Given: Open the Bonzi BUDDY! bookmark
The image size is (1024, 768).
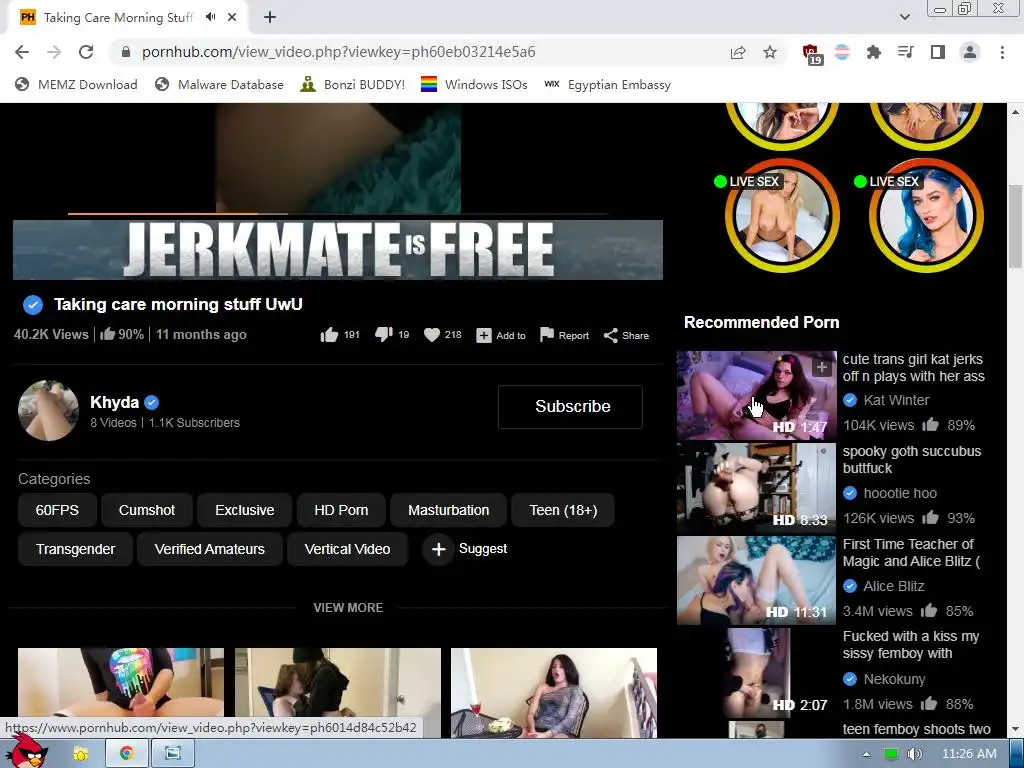Looking at the screenshot, I should pyautogui.click(x=353, y=84).
